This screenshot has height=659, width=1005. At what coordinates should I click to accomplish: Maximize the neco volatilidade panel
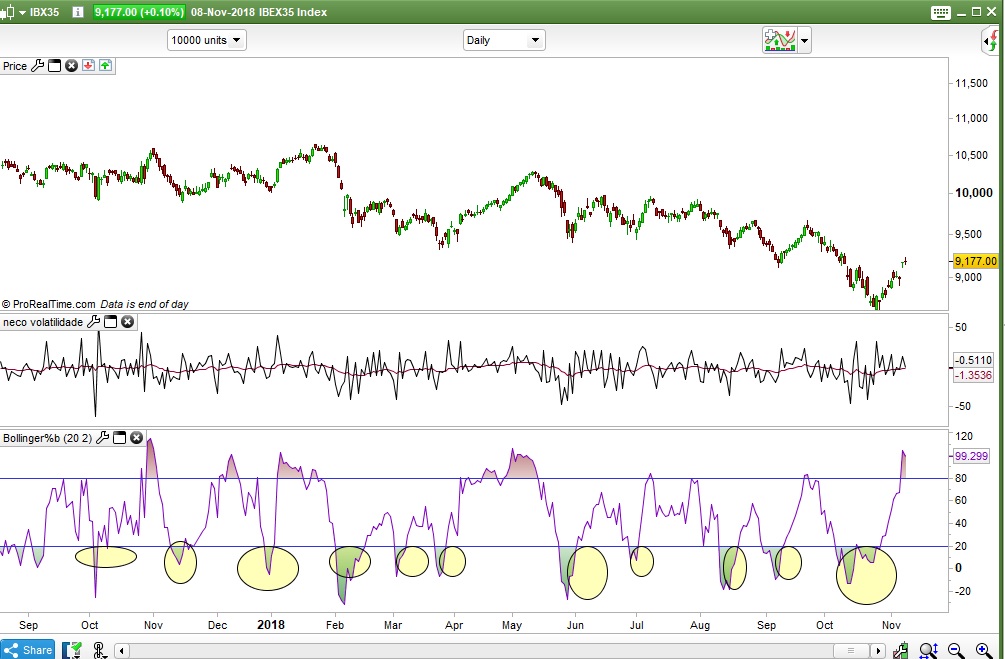coord(110,321)
